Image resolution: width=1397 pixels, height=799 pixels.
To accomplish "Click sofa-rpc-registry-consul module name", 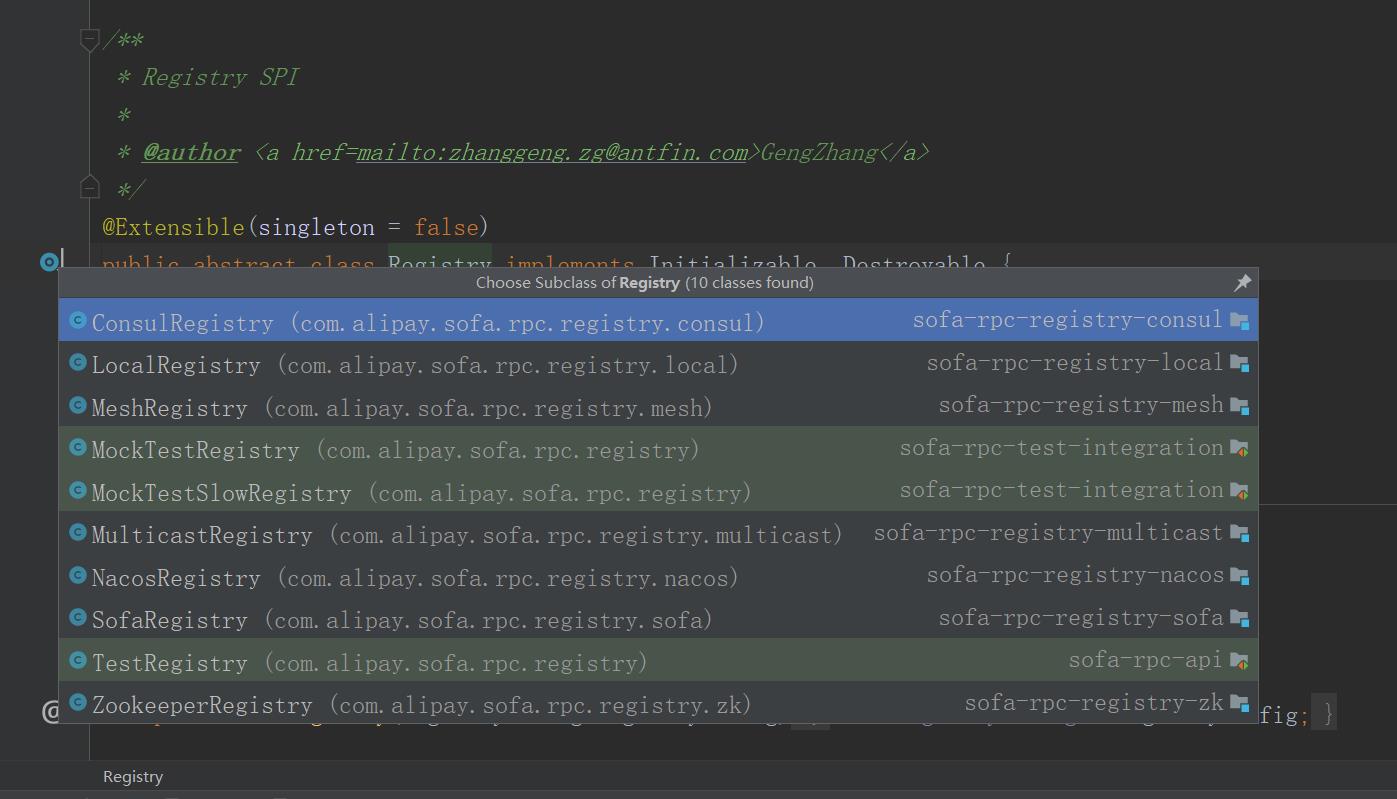I will pos(1067,320).
